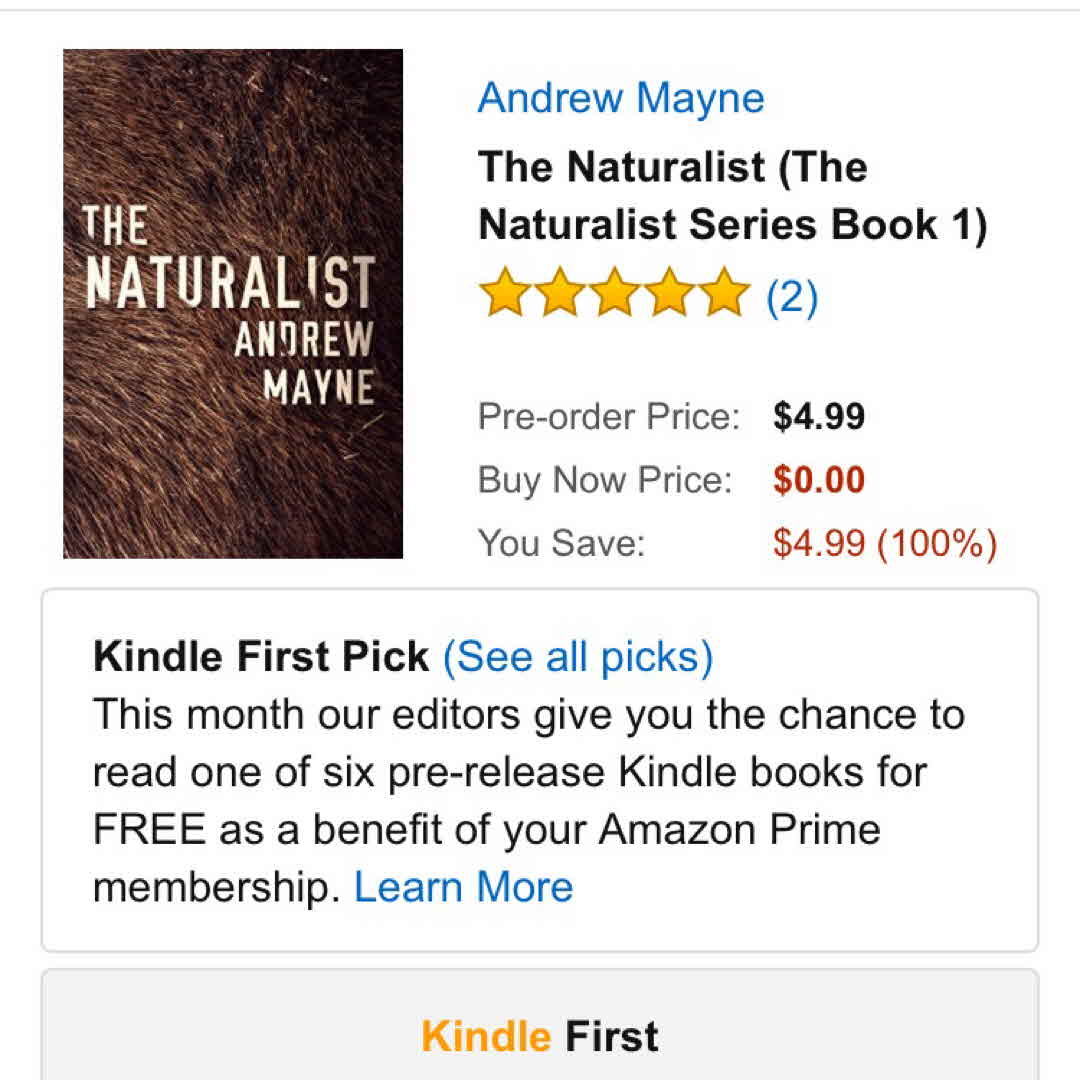Screen dimensions: 1080x1080
Task: Tap the Kindle First header at bottom
Action: click(x=540, y=1037)
